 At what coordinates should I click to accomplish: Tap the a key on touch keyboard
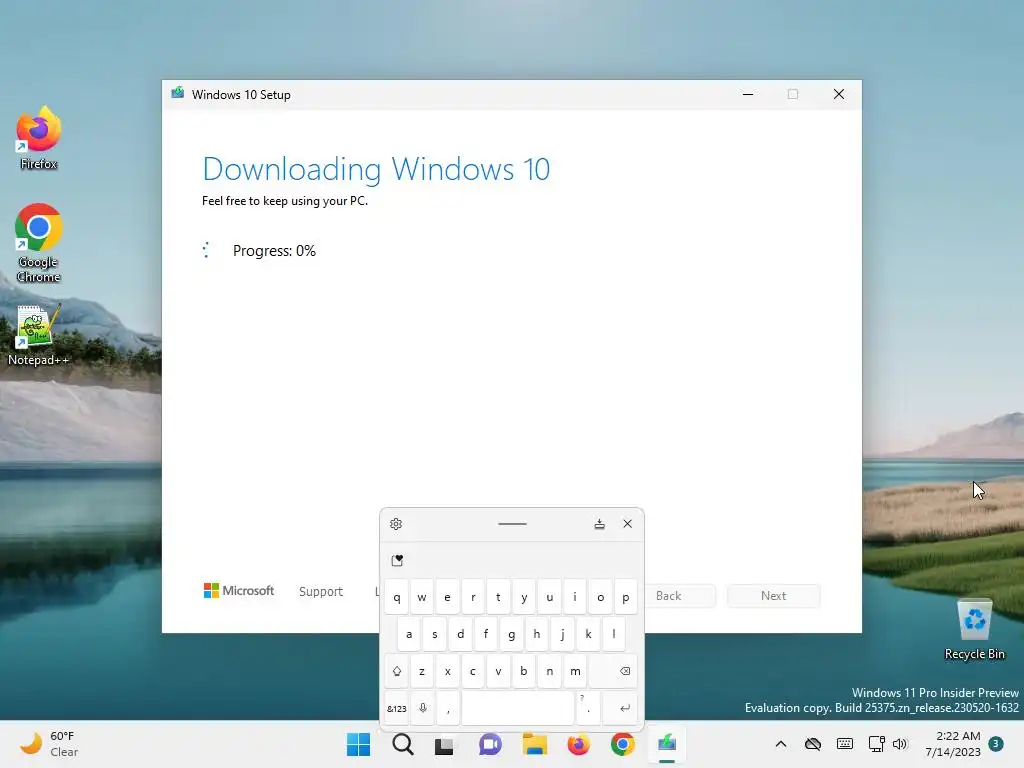(409, 633)
